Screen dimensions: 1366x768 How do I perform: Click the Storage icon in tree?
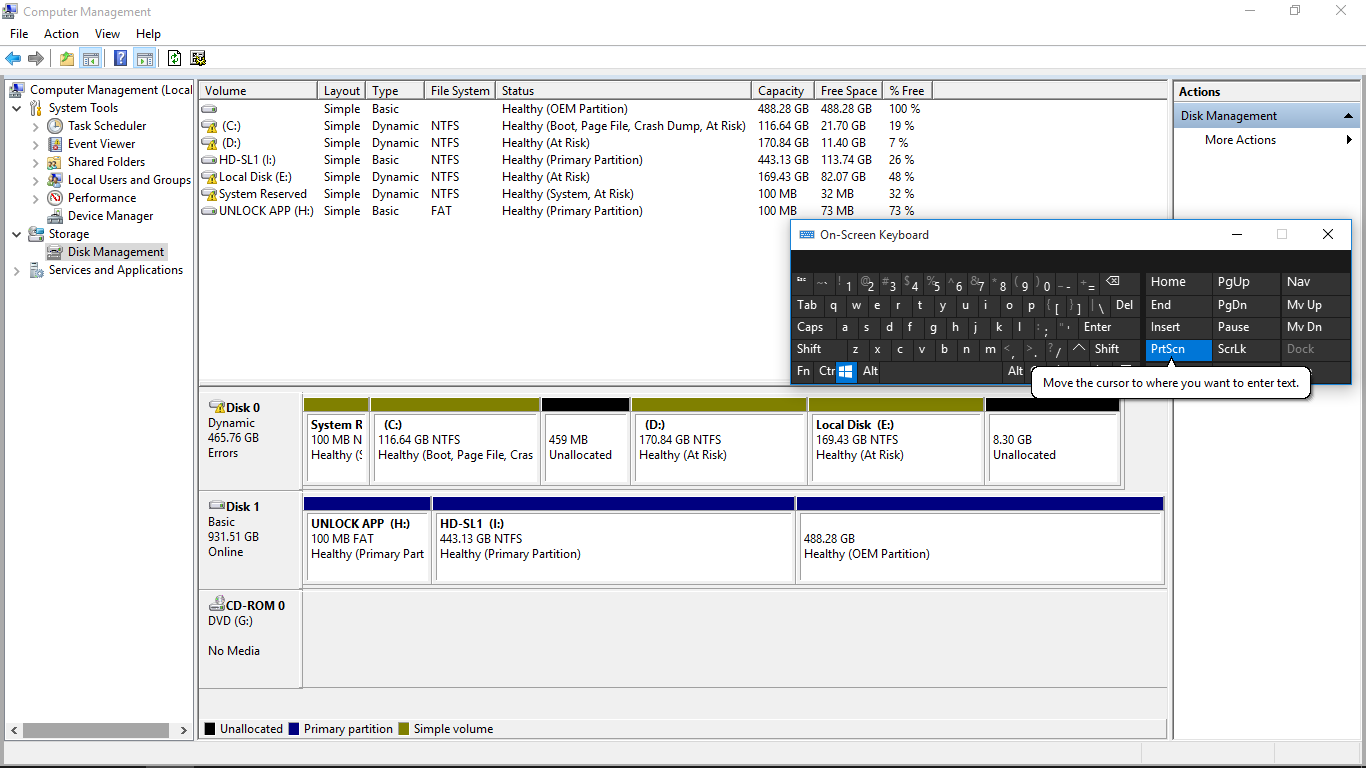click(37, 234)
